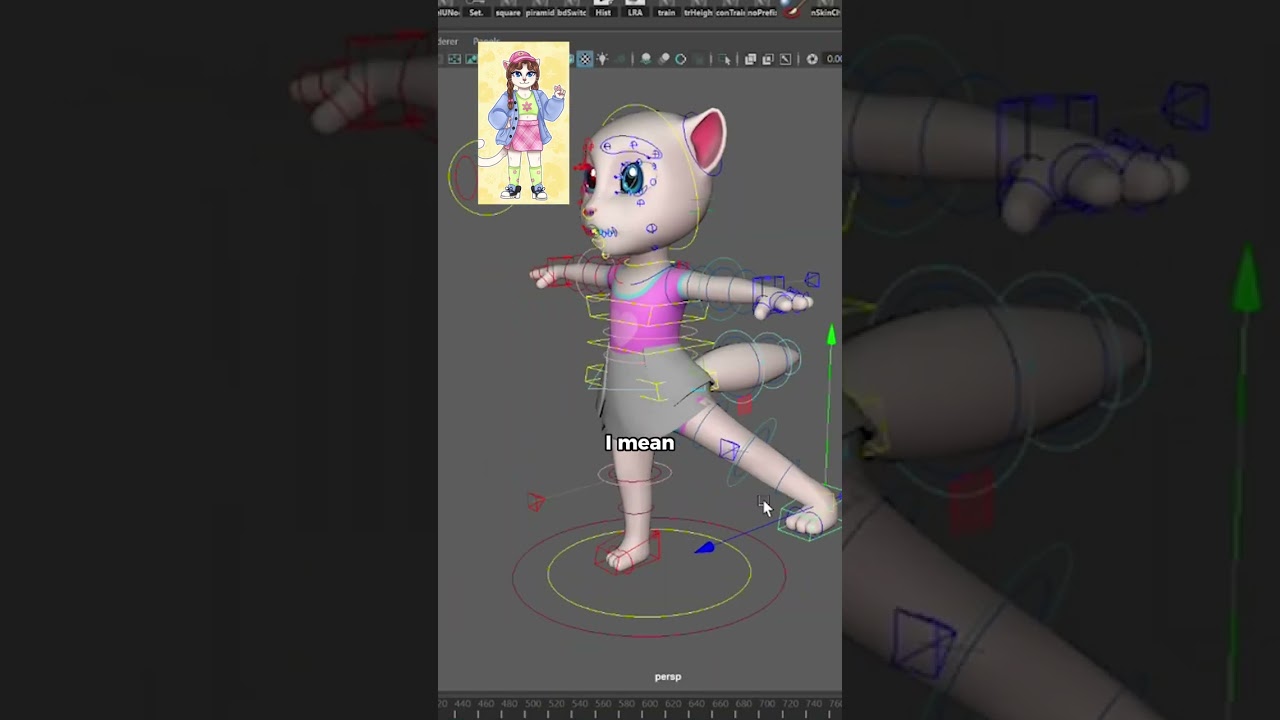Select the paint skin weights brush shelf icon
Viewport: 1280px width, 720px height.
coord(793,8)
